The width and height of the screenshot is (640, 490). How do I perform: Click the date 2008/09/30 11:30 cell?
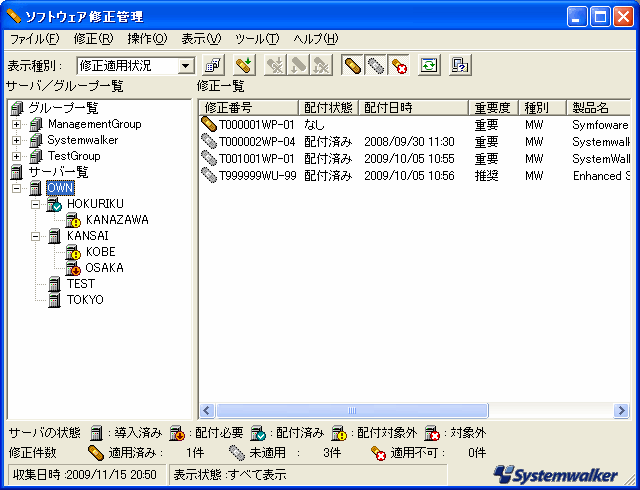409,142
